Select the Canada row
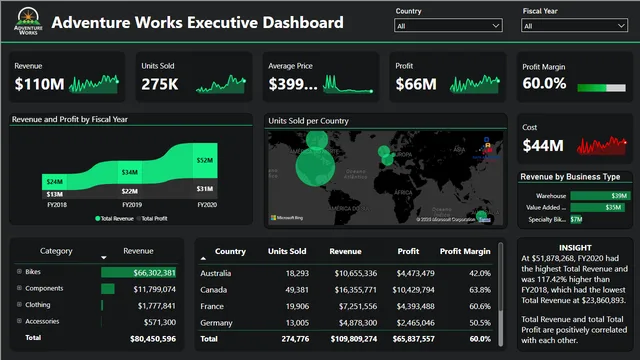 point(345,290)
